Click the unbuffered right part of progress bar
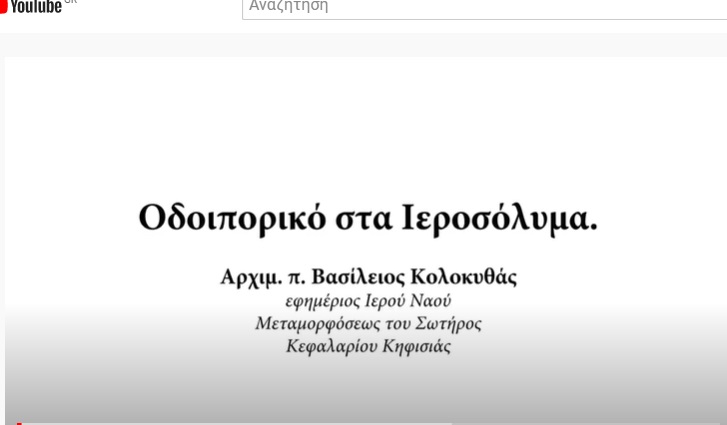This screenshot has width=727, height=425. (600, 423)
